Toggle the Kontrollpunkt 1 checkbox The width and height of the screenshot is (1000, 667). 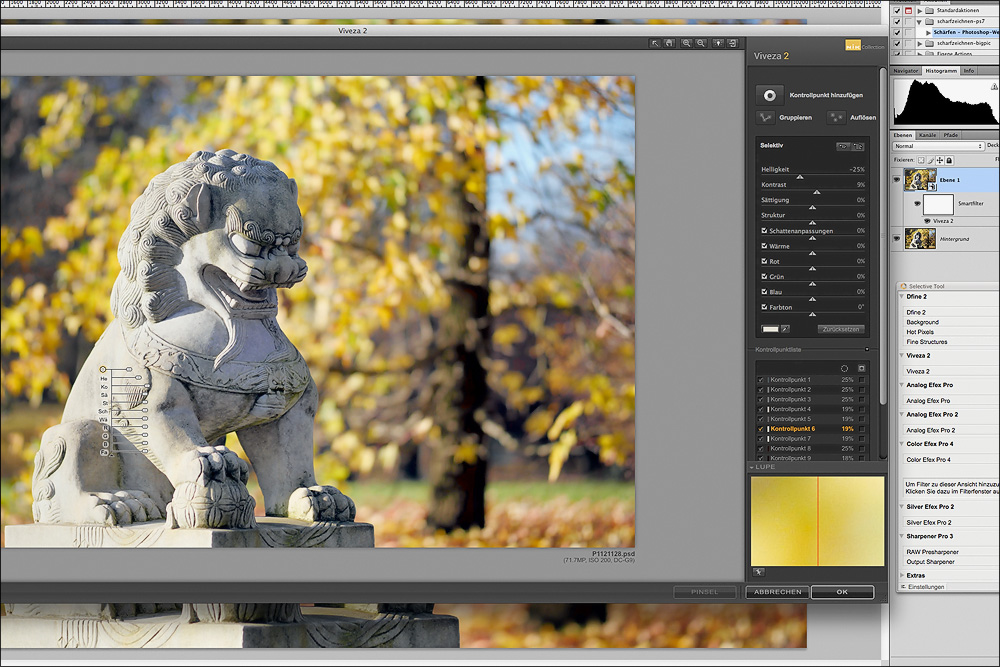pos(761,380)
